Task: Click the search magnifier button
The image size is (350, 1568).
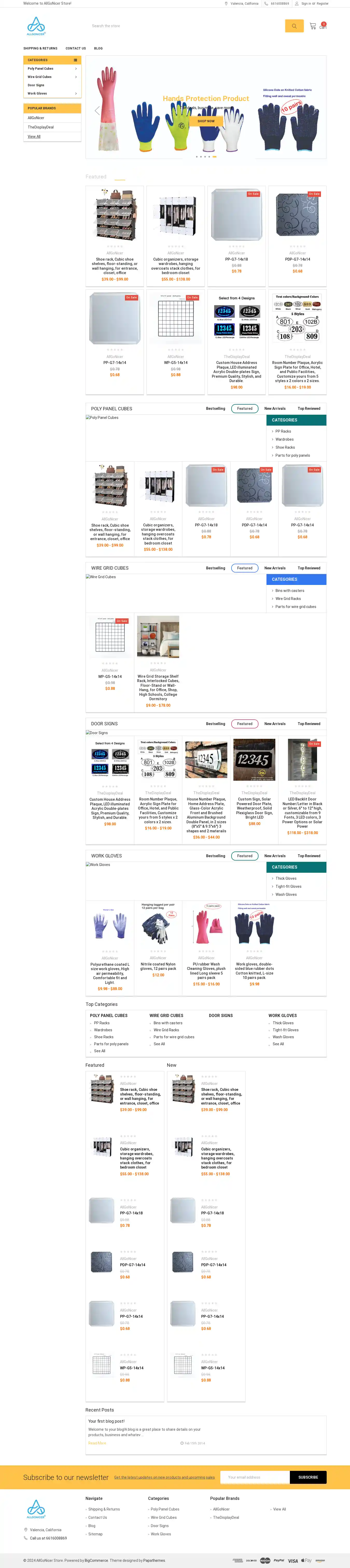Action: click(x=294, y=26)
